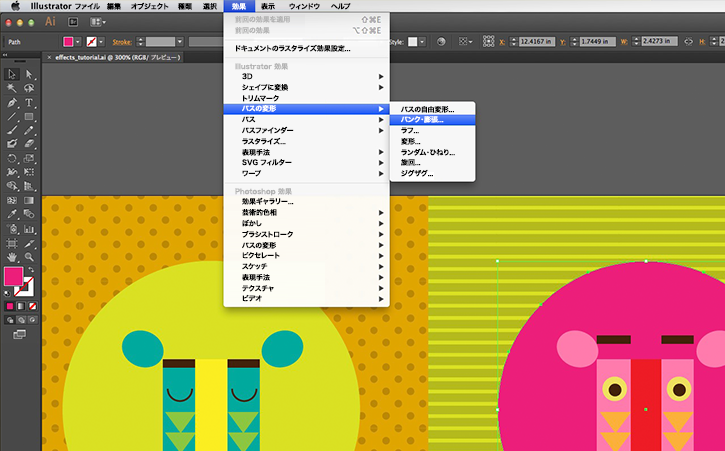This screenshot has width=725, height=451.
Task: Open the オブジェクト menu
Action: [x=149, y=6]
